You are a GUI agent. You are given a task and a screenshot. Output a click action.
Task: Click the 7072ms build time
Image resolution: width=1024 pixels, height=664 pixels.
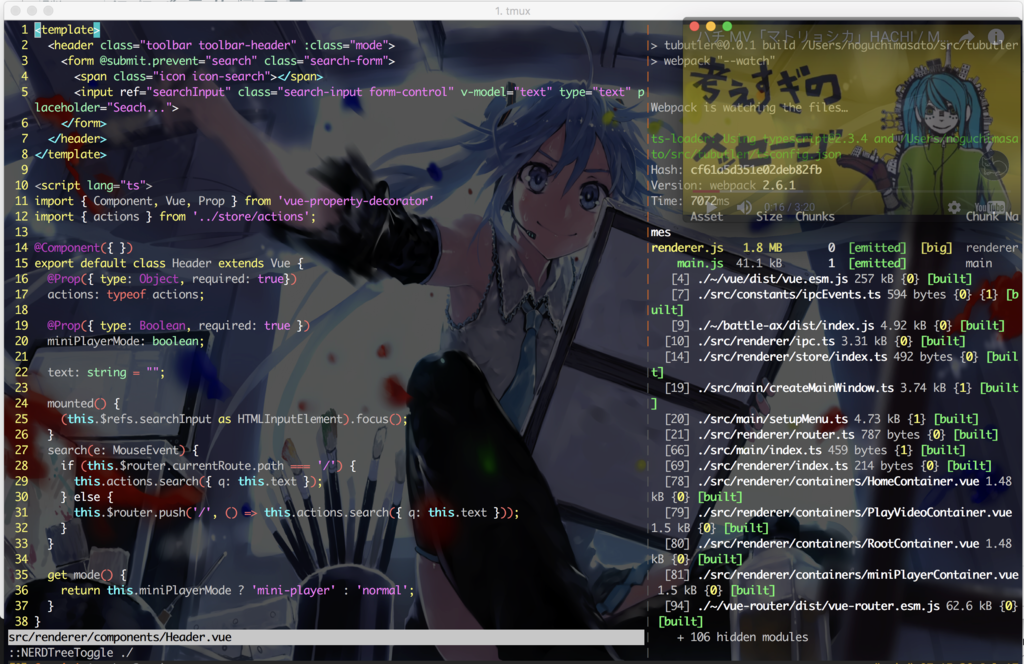(709, 201)
